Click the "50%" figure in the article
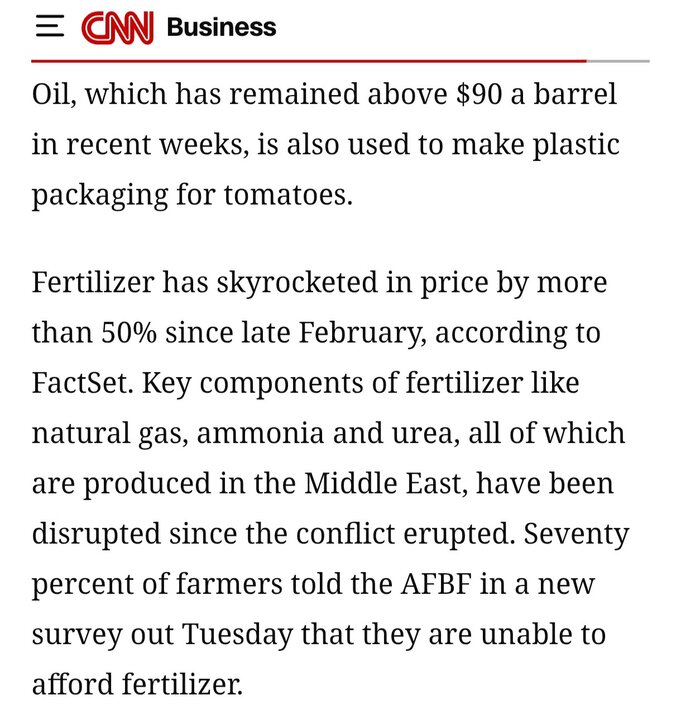Screen dimensions: 681x720 click(x=128, y=332)
